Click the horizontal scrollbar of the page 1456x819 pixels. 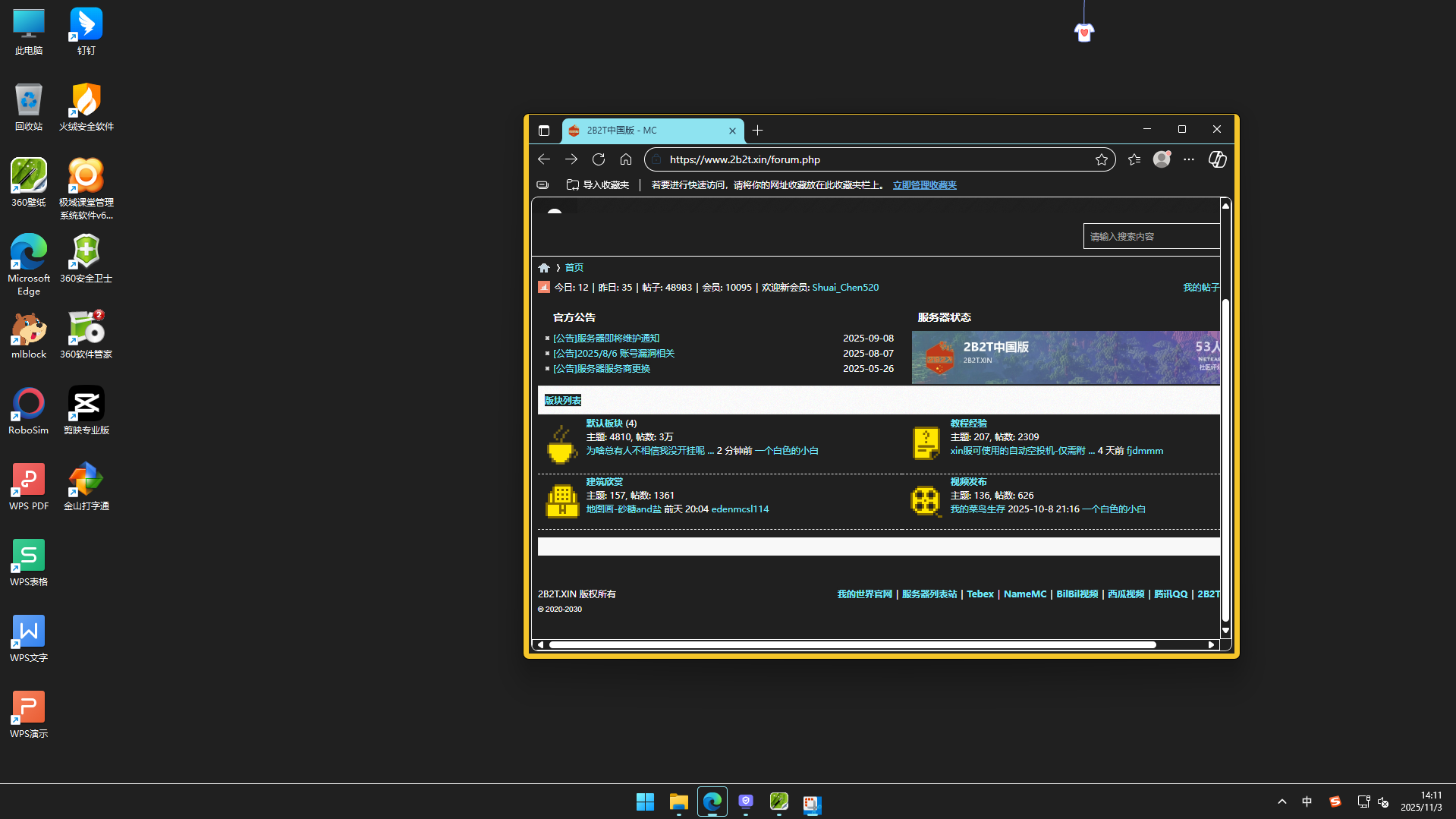click(x=851, y=645)
